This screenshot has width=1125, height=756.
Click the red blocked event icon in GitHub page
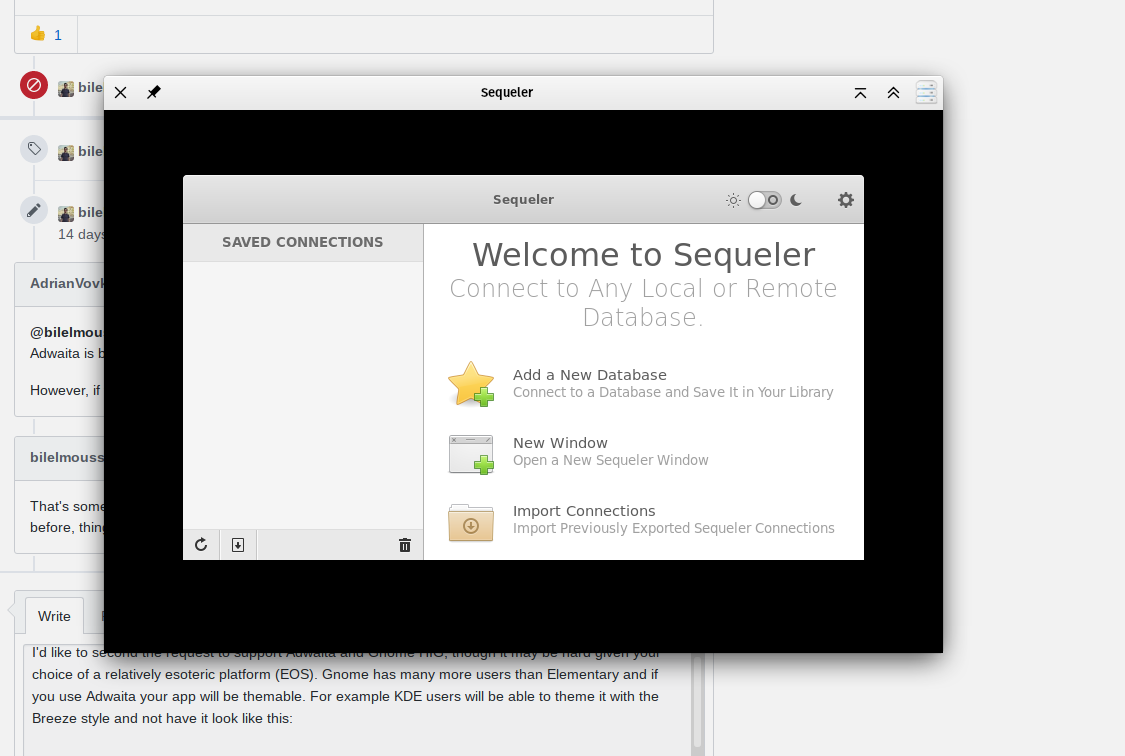pos(34,85)
